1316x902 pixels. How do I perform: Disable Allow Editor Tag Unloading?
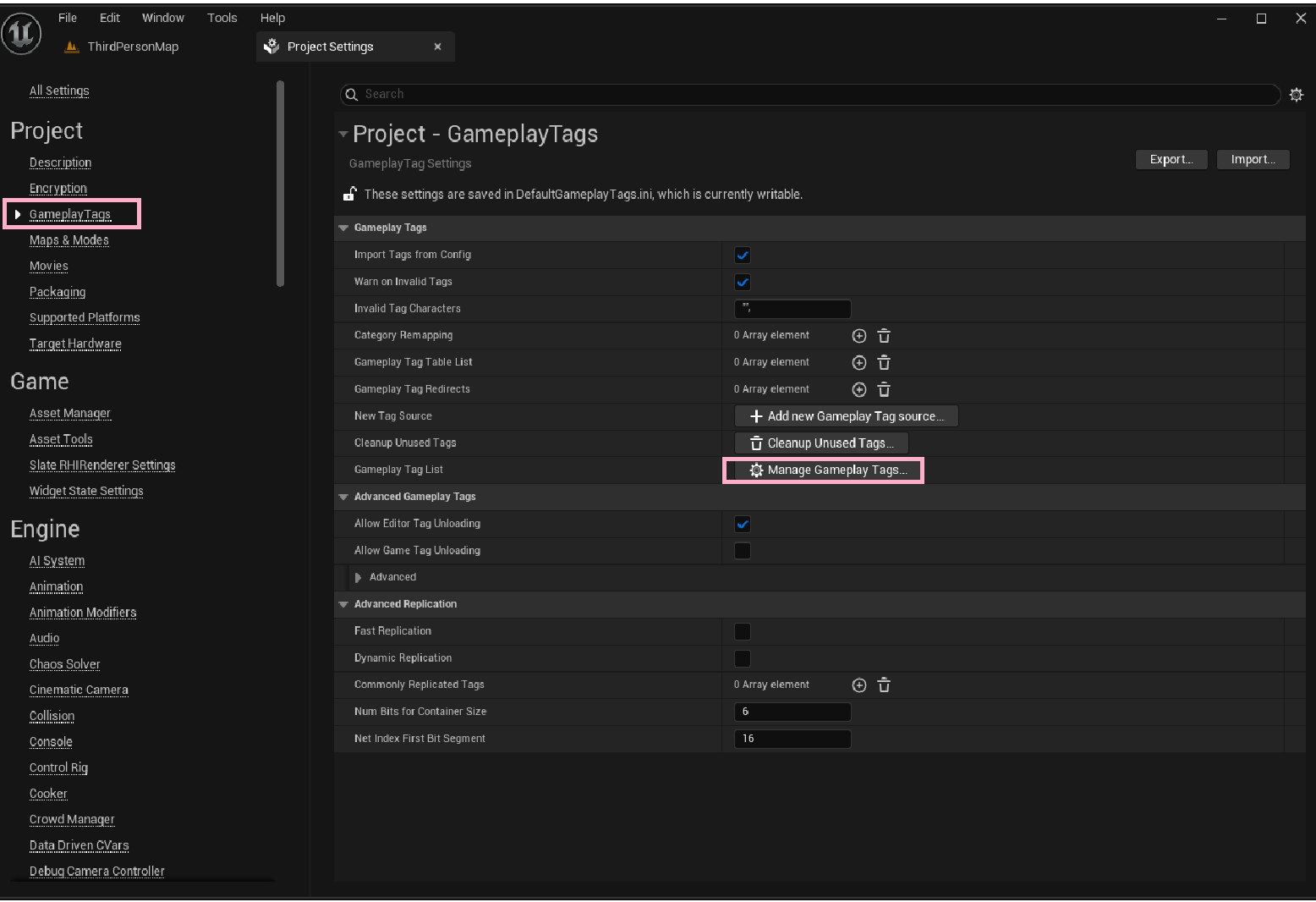(743, 524)
